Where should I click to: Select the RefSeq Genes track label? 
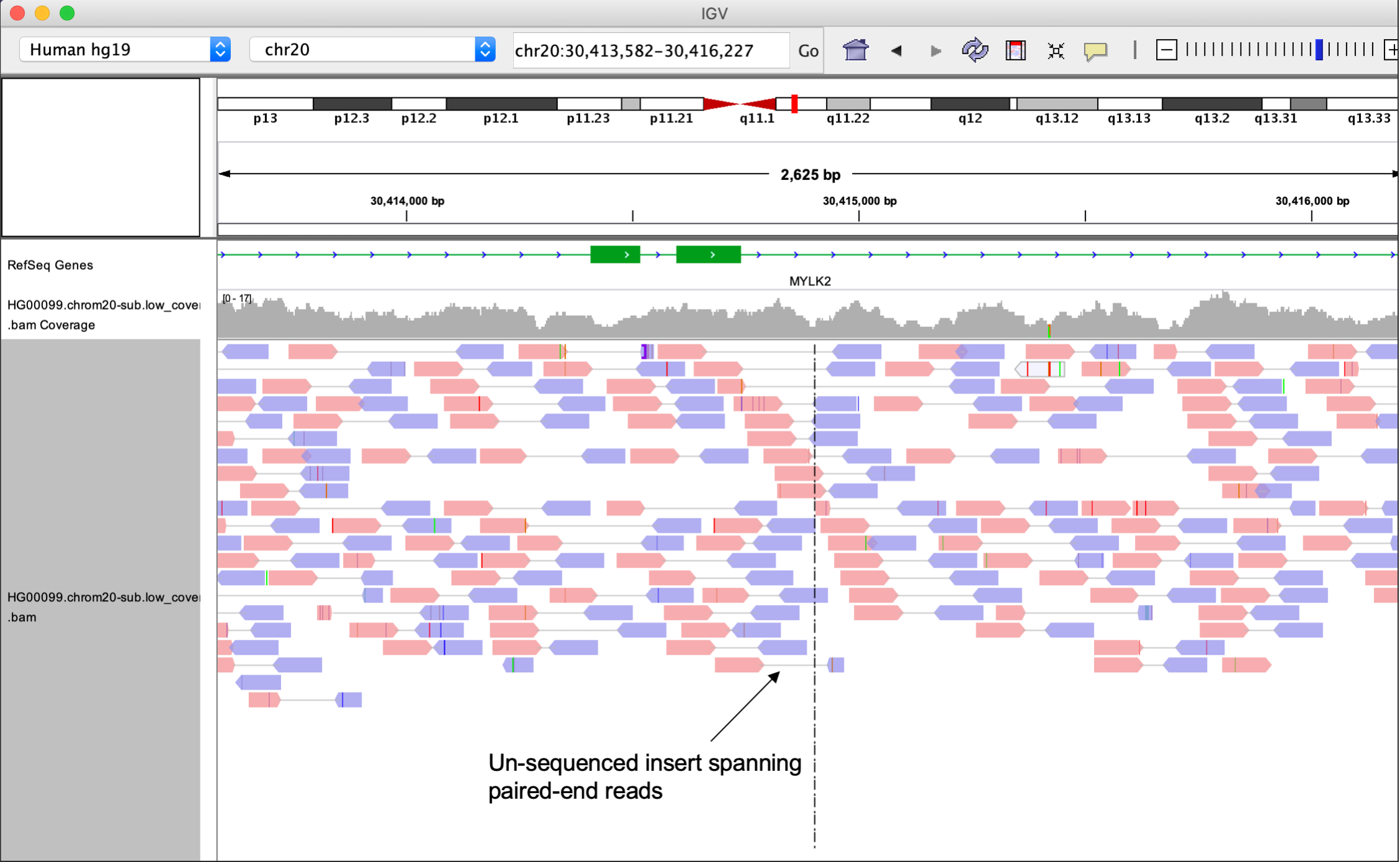pyautogui.click(x=50, y=265)
